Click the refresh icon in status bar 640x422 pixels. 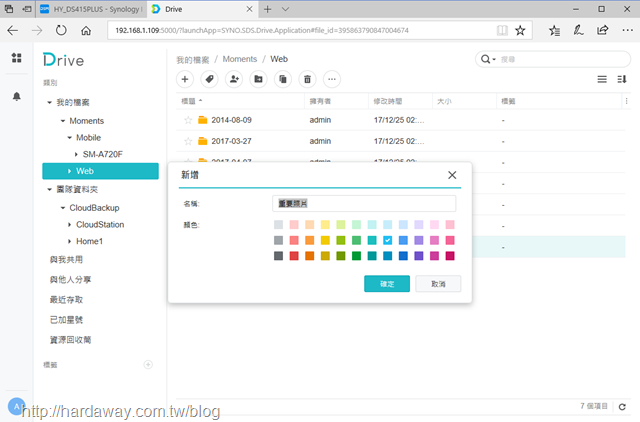tap(622, 406)
